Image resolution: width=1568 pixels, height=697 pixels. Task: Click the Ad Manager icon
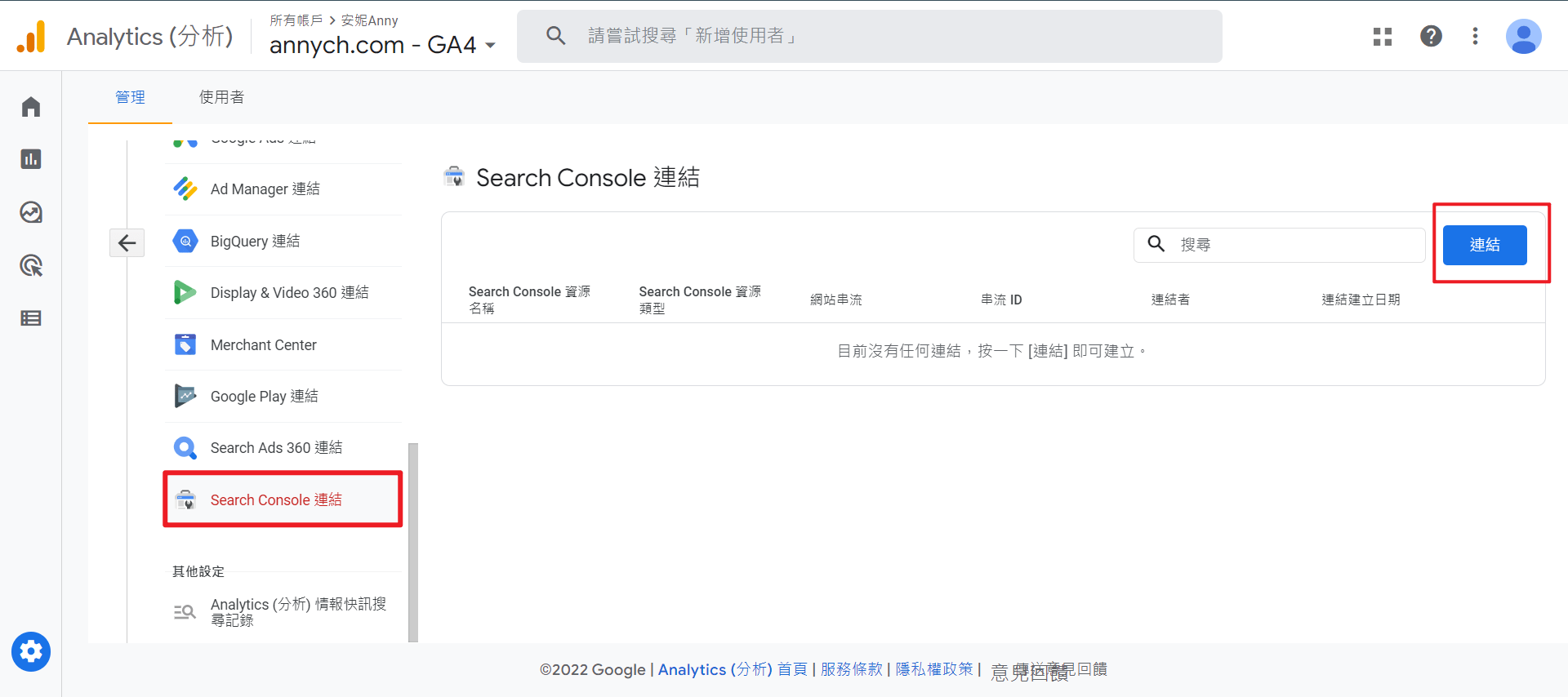[x=185, y=189]
